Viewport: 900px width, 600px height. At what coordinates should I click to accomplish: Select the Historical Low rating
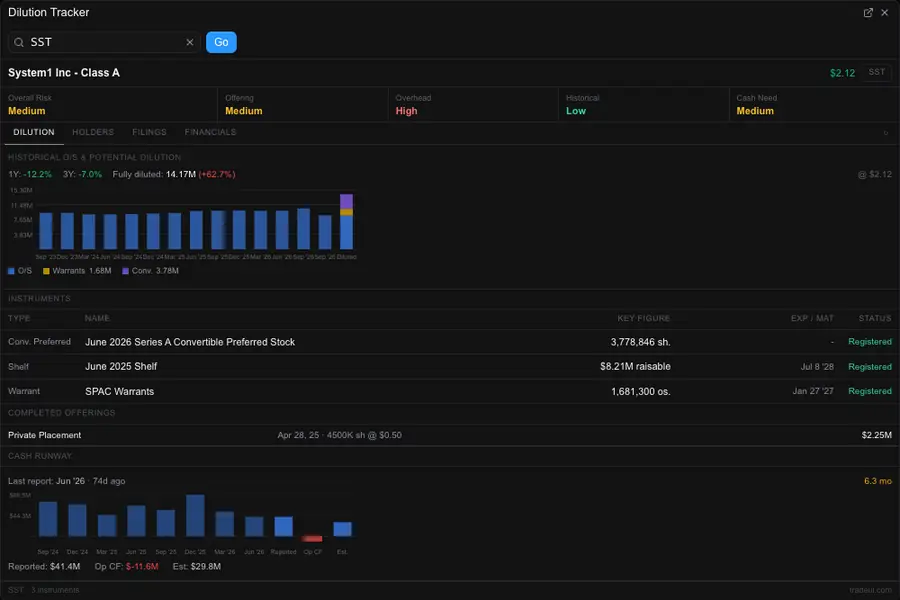(576, 111)
